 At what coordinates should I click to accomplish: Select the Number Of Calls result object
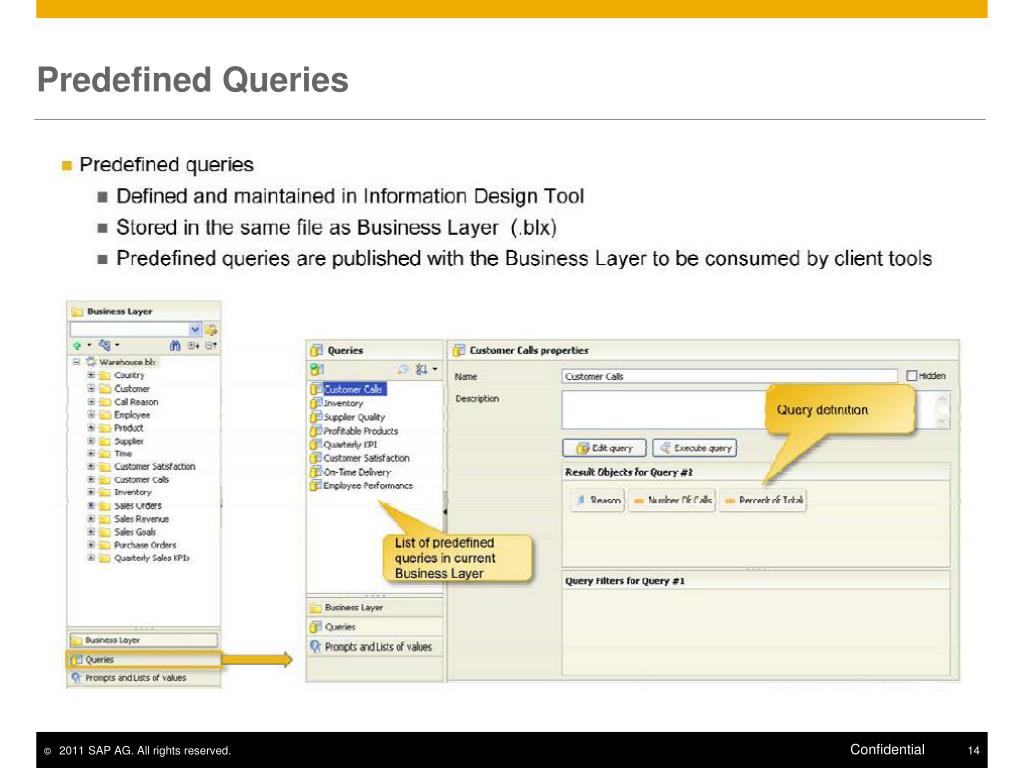pos(672,500)
